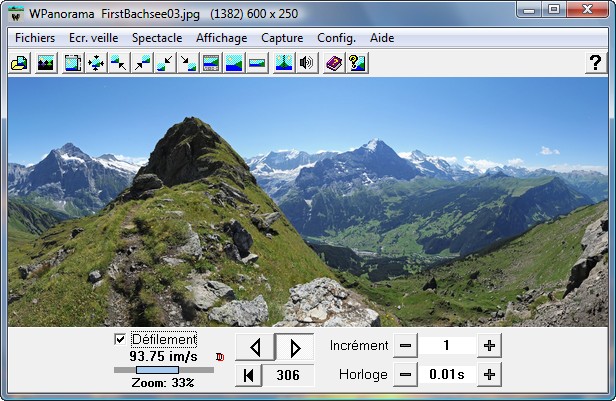Open the Ecr. veille menu
Screen dimensions: 616x401
94,38
